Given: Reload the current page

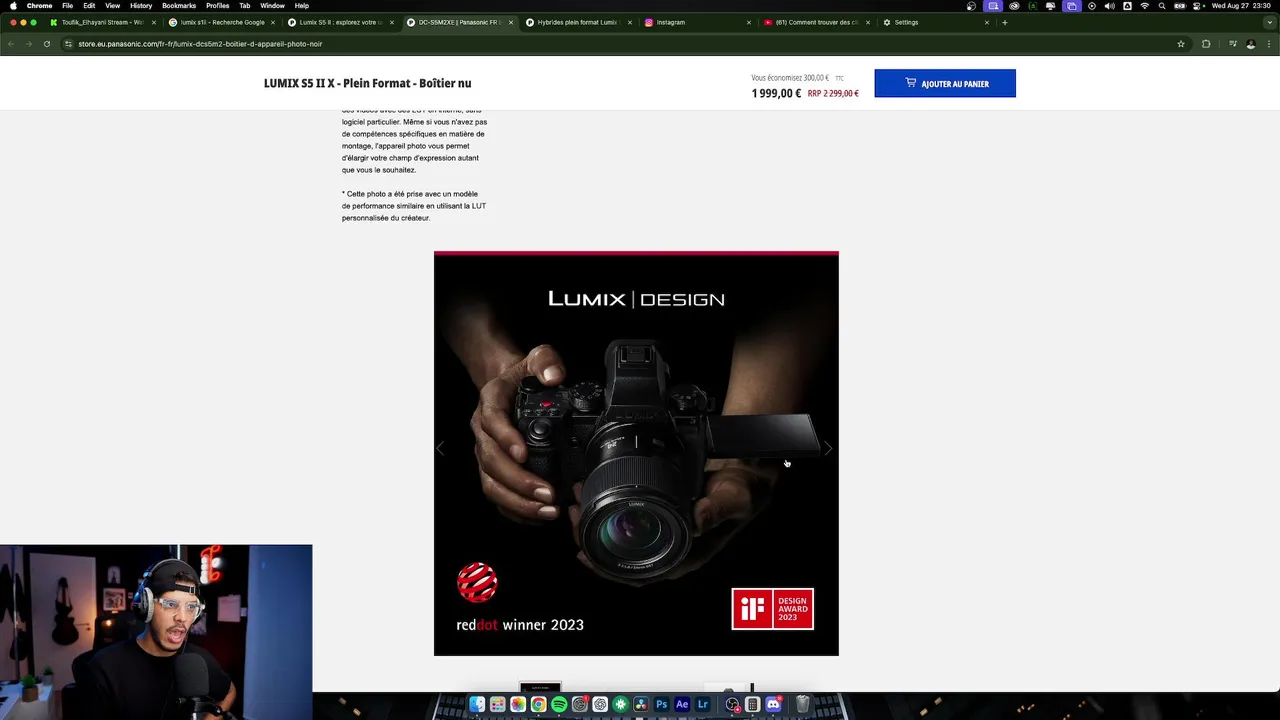Looking at the screenshot, I should (46, 44).
